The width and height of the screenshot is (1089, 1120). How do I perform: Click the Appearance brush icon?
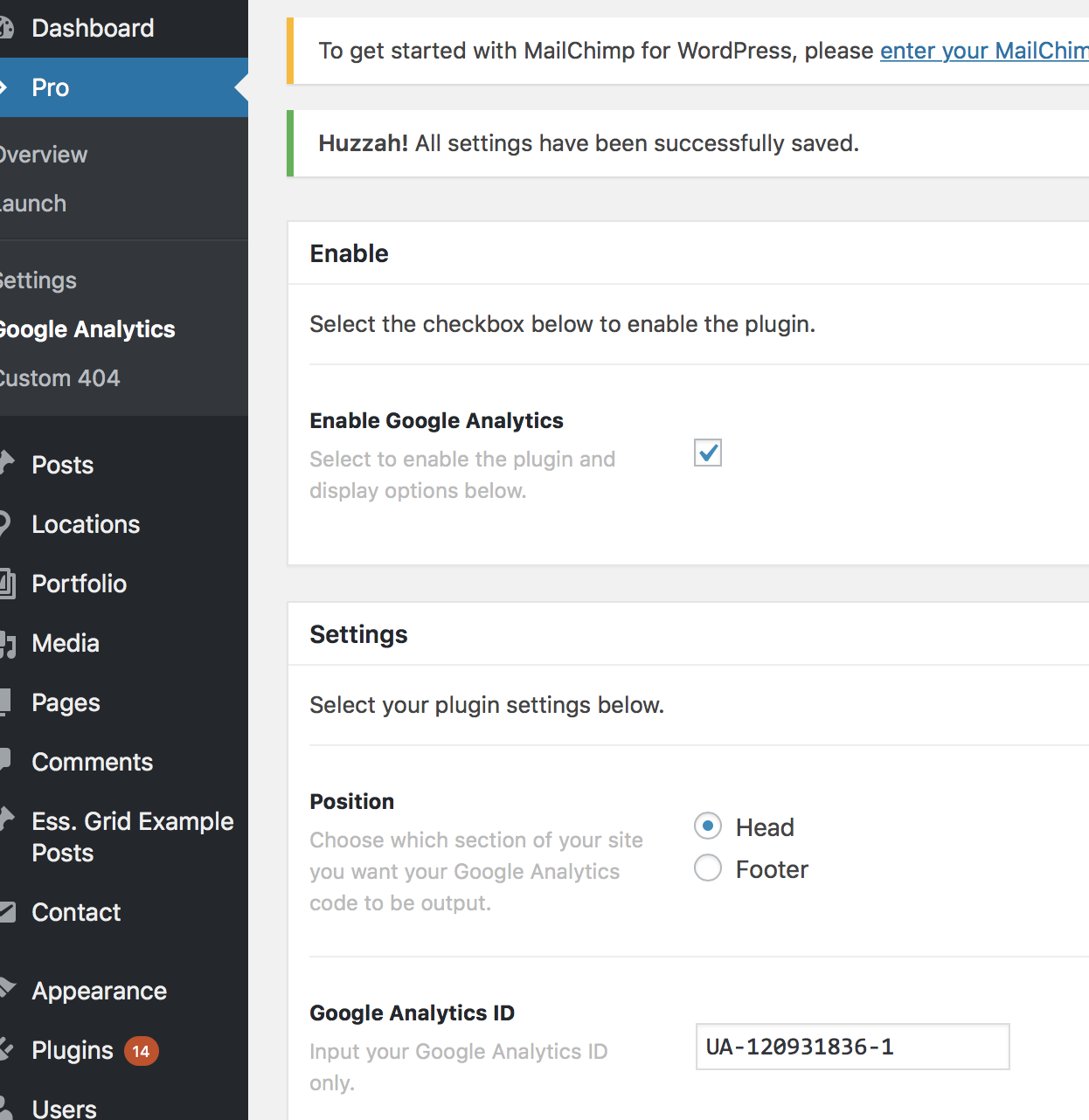click(7, 988)
